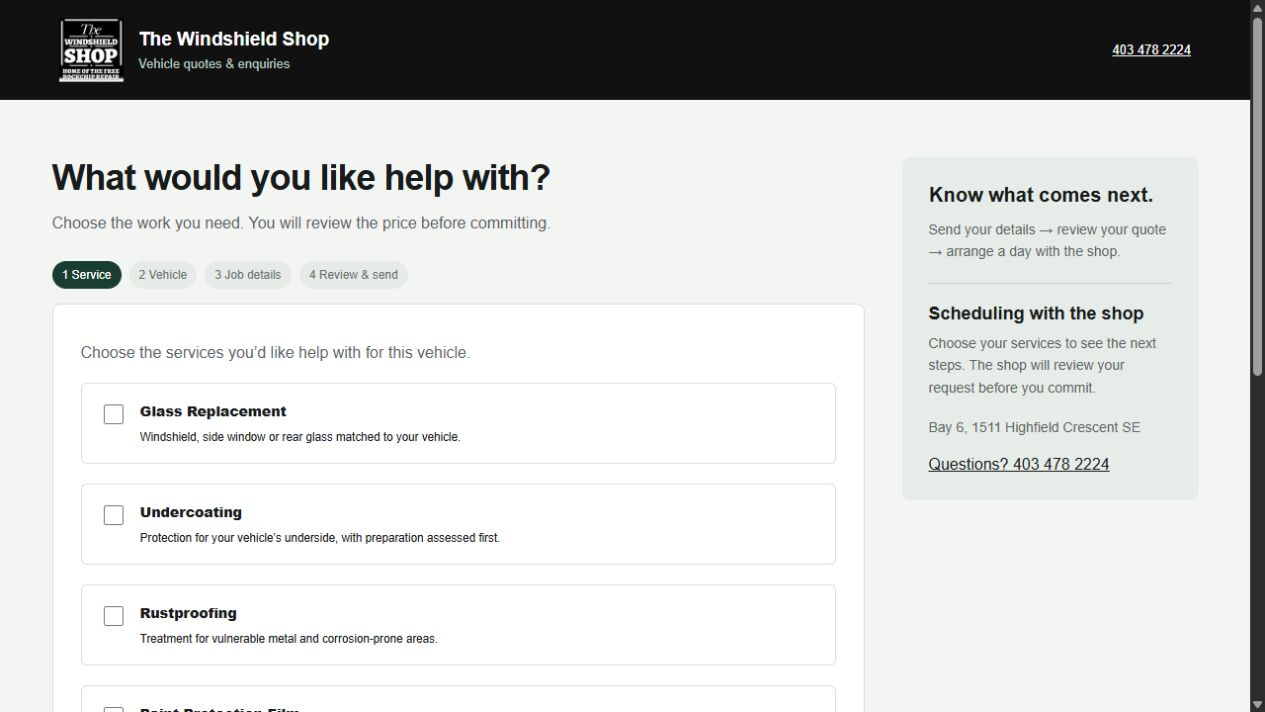Select the Glass Replacement card title
The height and width of the screenshot is (712, 1265).
[x=213, y=411]
